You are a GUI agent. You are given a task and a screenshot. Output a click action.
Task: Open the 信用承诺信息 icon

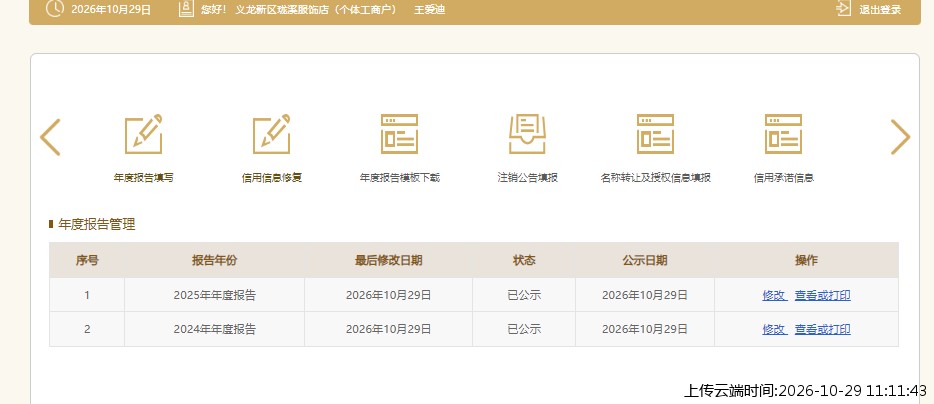tap(783, 134)
